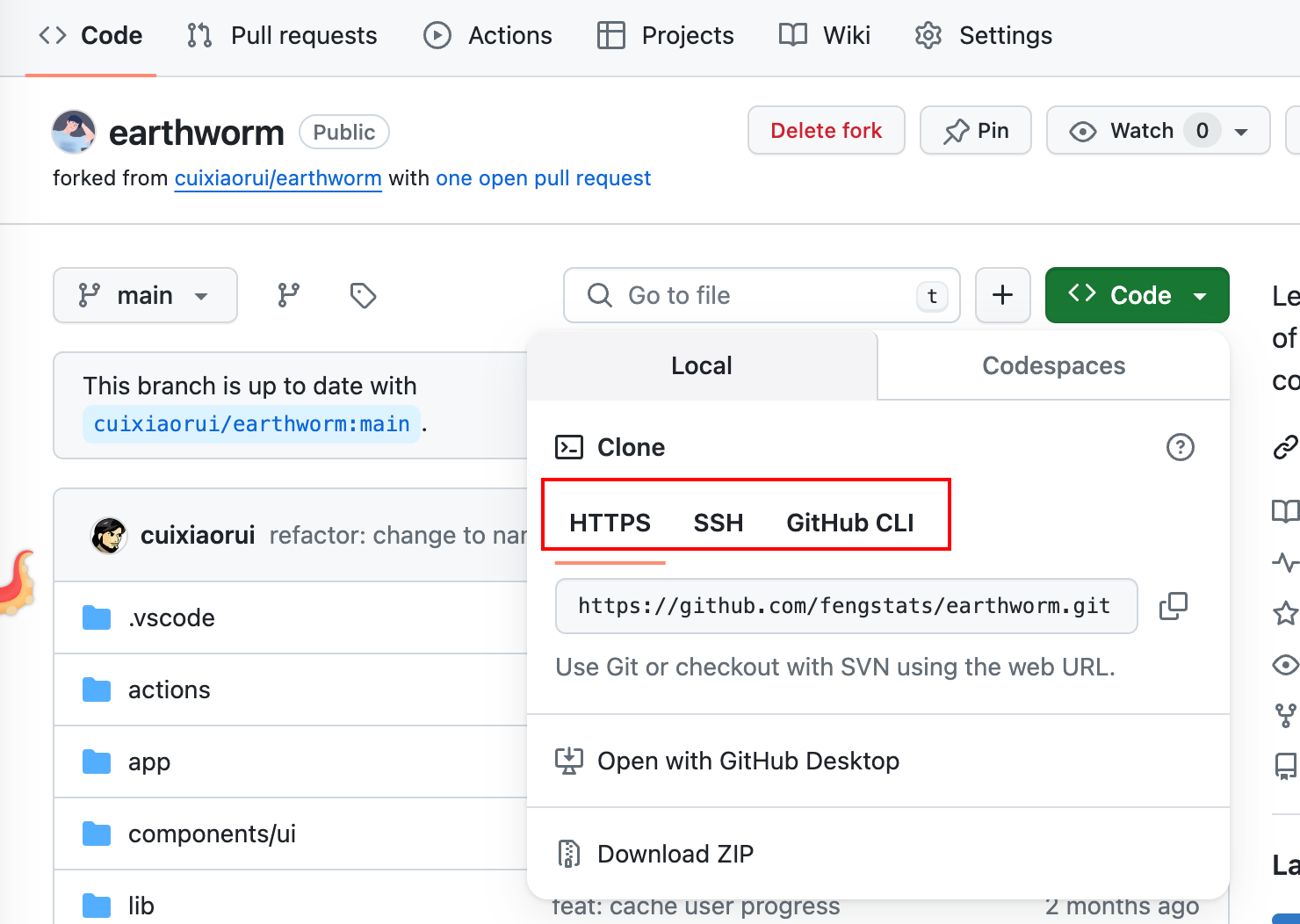
Task: Choose Download ZIP
Action: tap(675, 854)
